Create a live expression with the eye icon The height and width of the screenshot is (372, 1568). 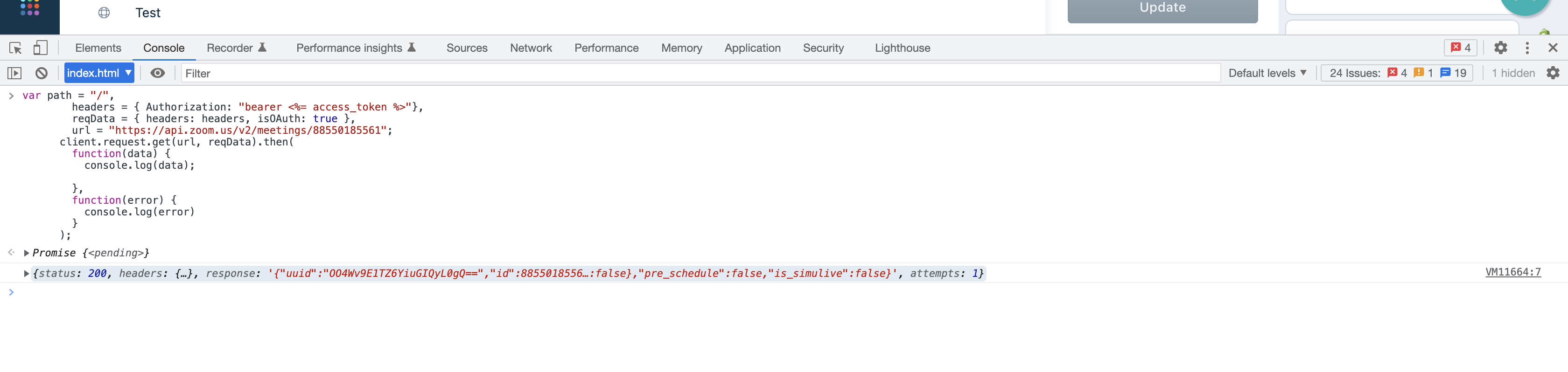tap(158, 74)
